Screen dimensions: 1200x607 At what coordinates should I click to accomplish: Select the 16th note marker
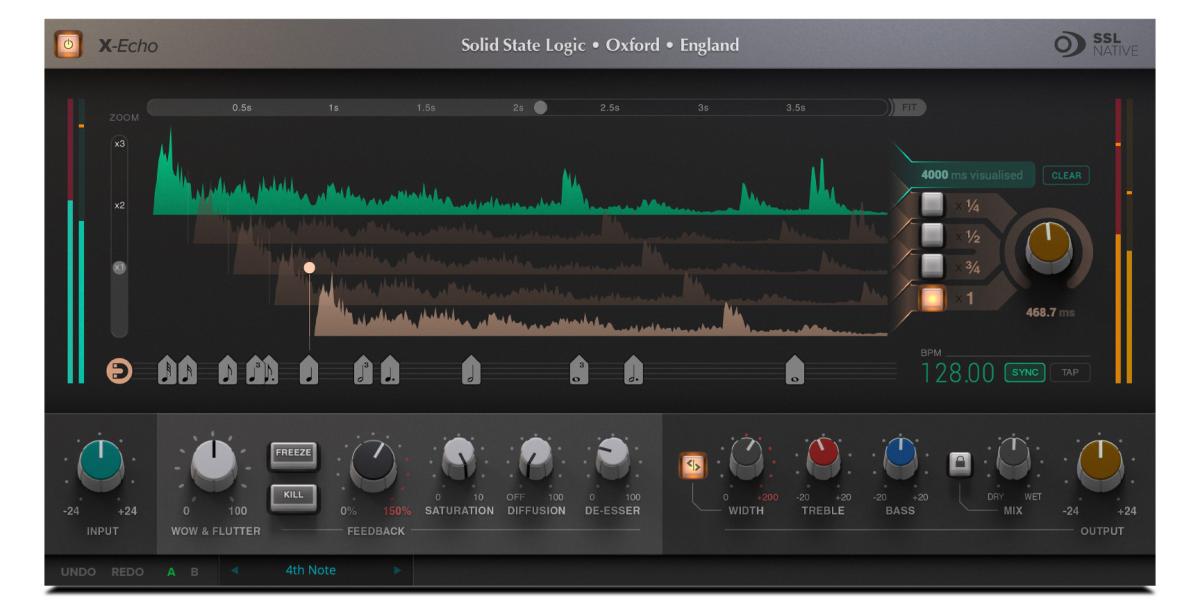(188, 371)
